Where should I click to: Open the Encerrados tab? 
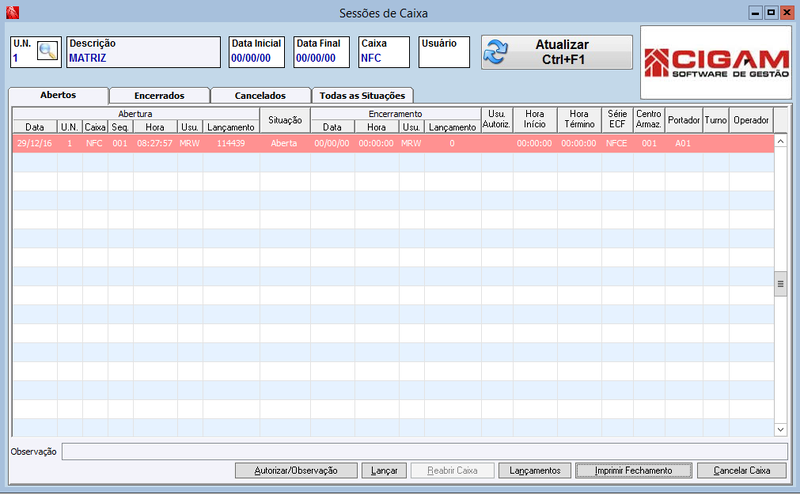pos(159,95)
